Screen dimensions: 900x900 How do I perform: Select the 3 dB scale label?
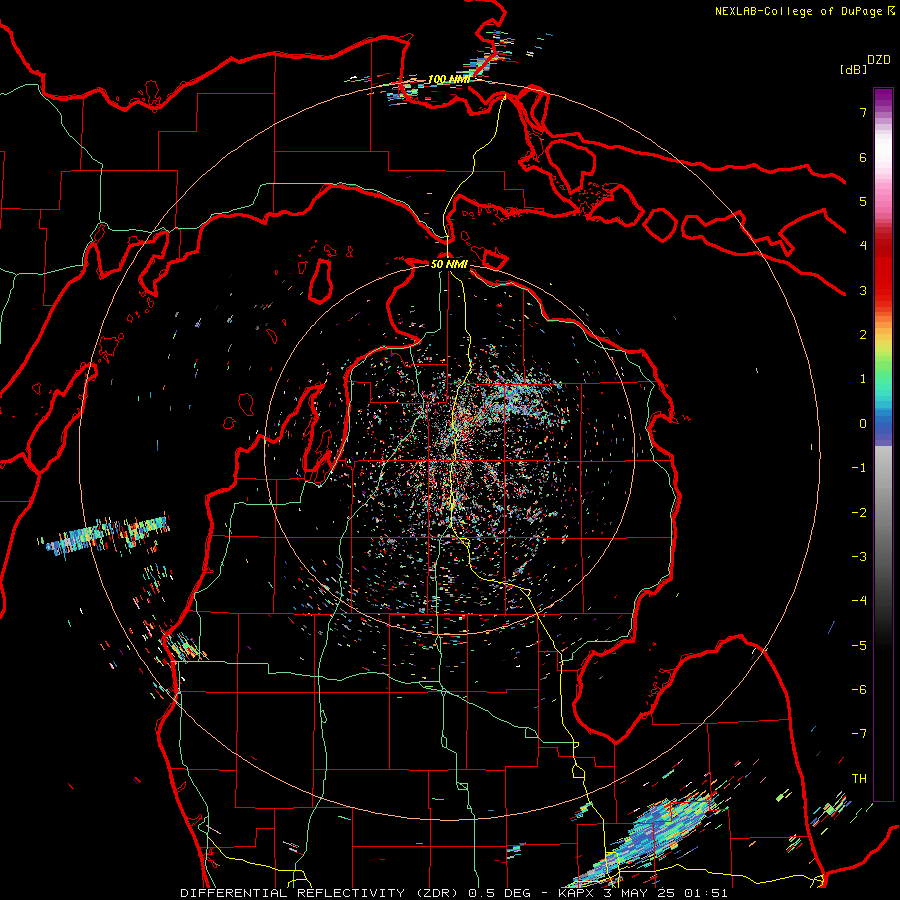863,290
